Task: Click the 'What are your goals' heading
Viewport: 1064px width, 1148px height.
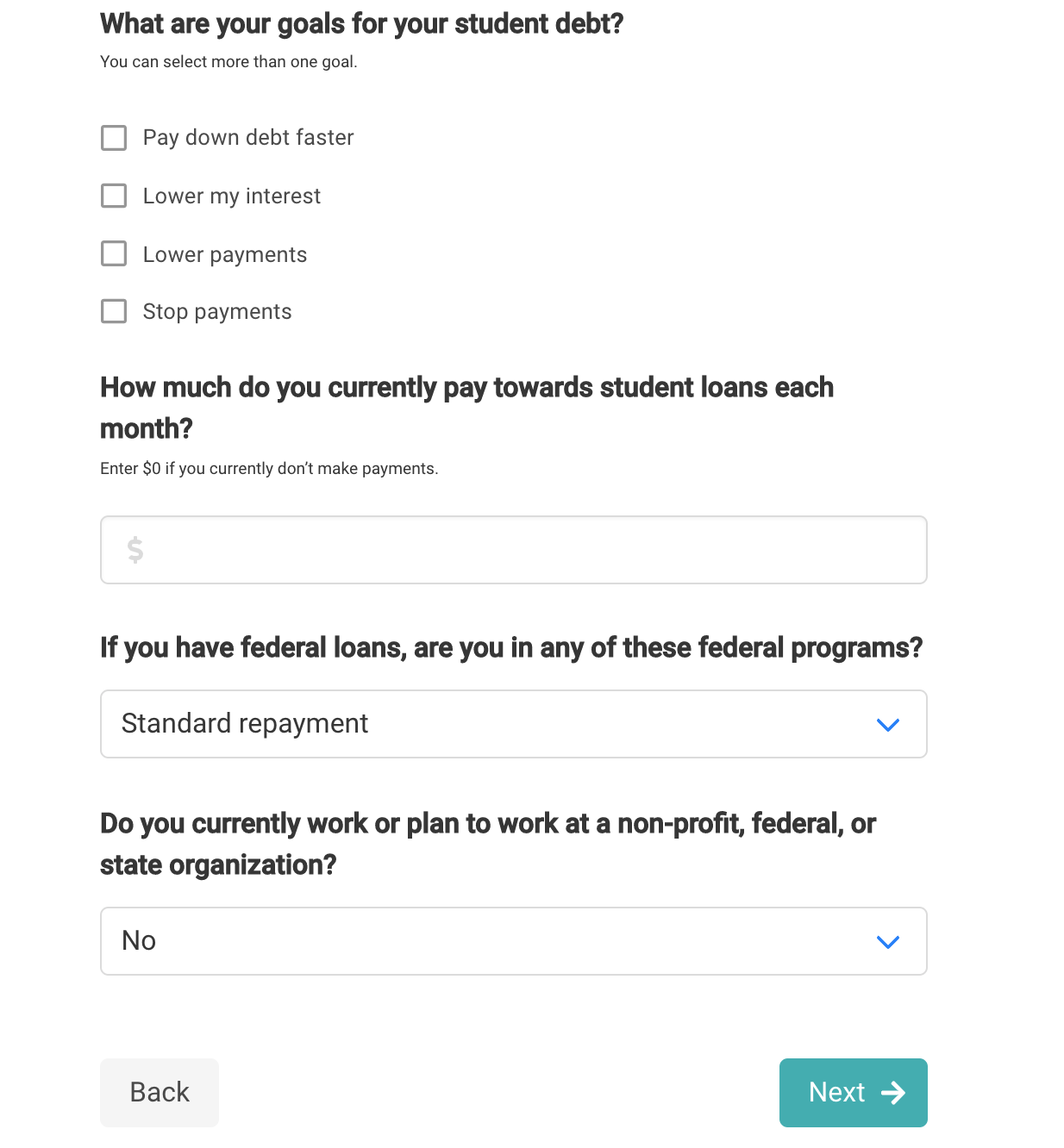Action: [x=361, y=24]
